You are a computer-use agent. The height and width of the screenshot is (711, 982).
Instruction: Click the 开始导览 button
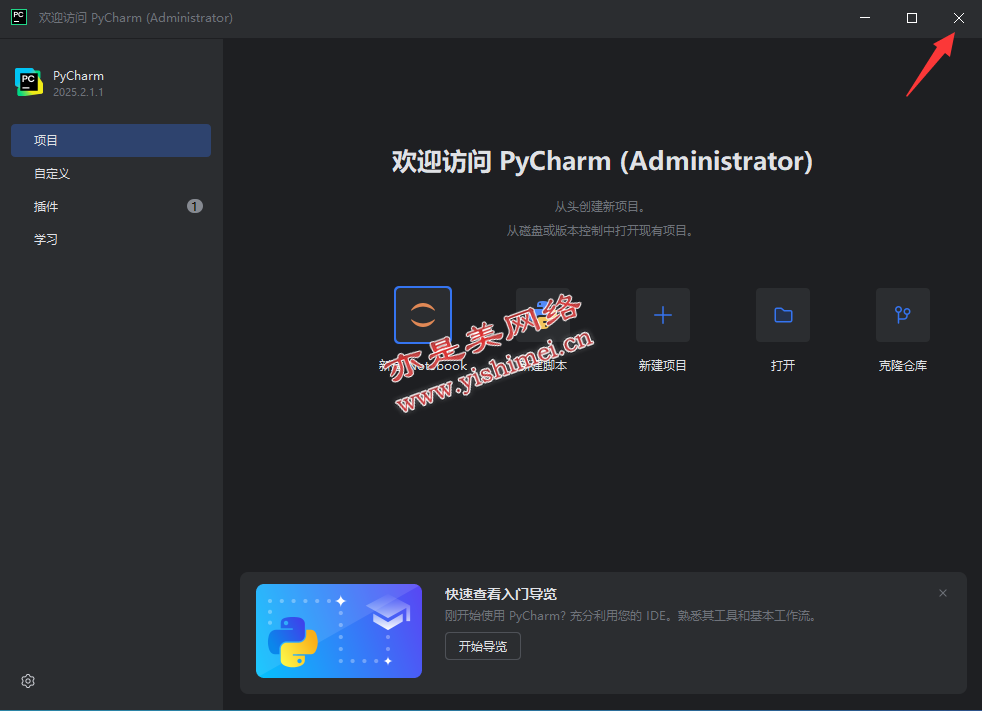483,646
